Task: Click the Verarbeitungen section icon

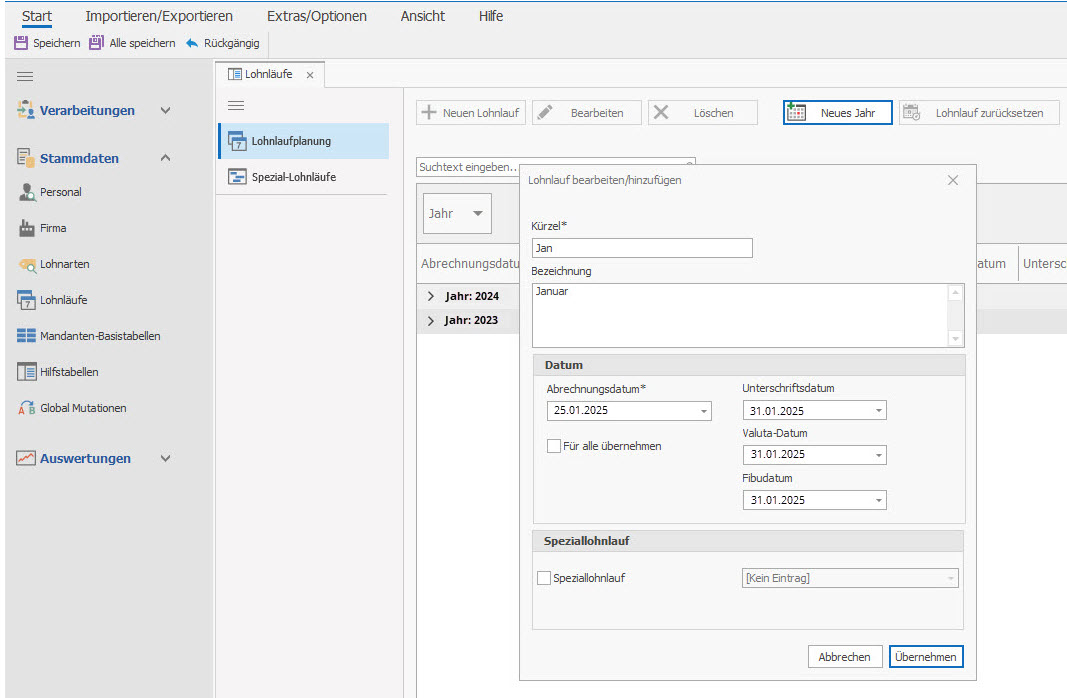Action: (x=26, y=110)
